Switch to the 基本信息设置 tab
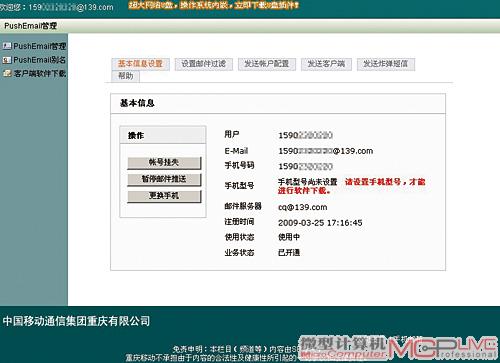500x363 pixels. (140, 64)
